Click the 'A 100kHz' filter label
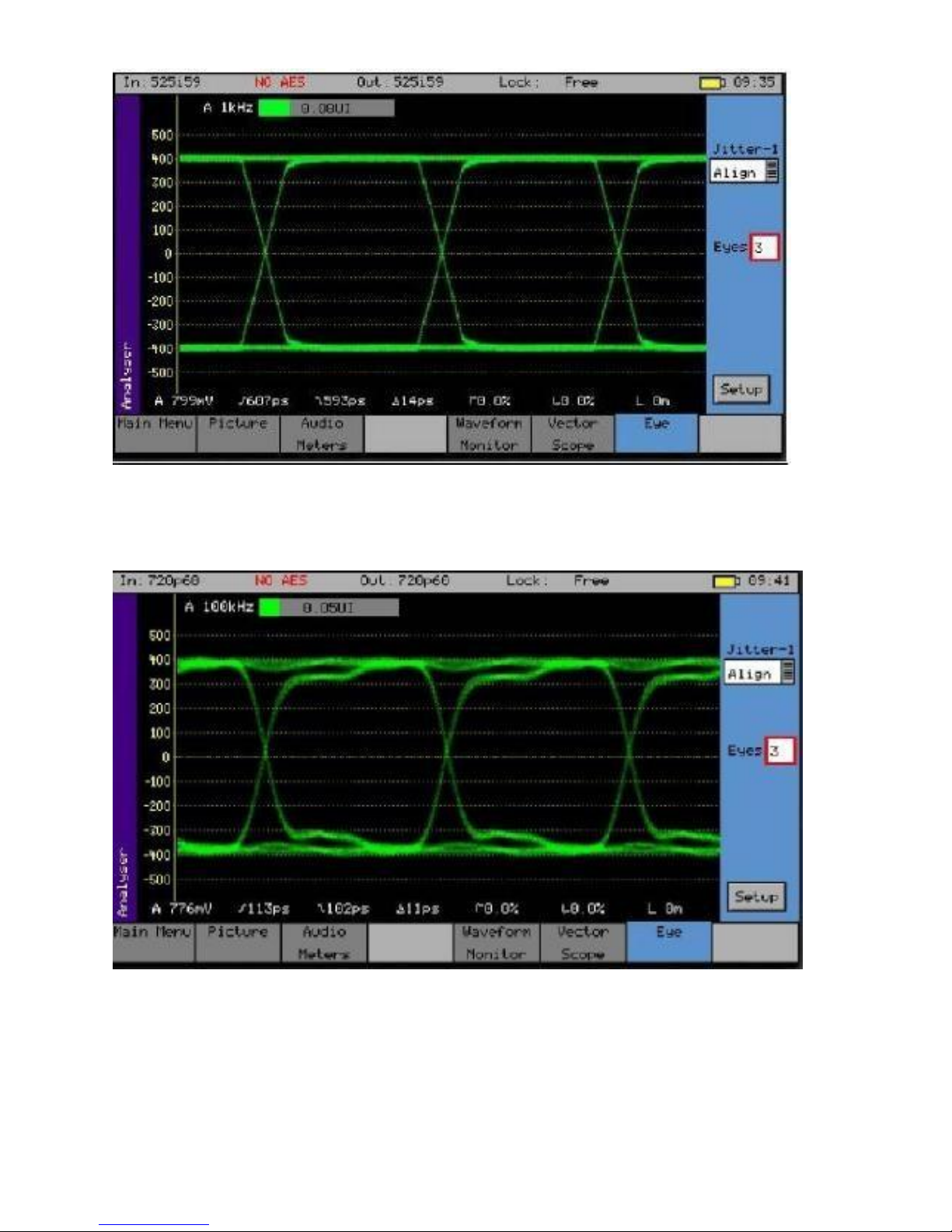Screen dimensions: 952x1232 (218, 606)
